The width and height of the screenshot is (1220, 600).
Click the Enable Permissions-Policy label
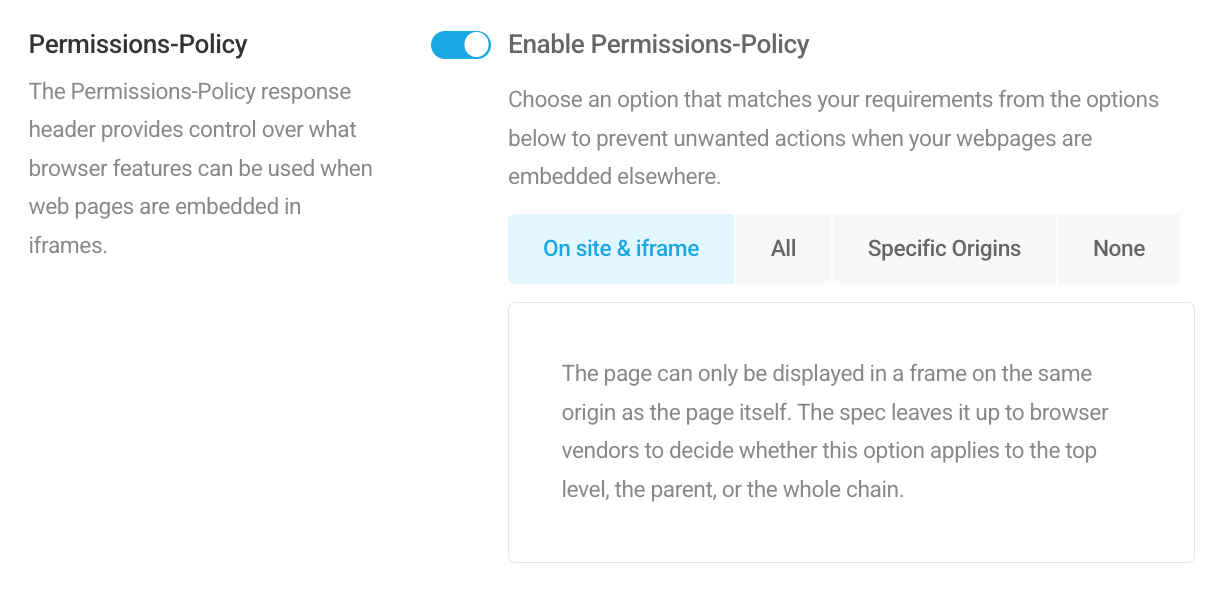click(659, 44)
